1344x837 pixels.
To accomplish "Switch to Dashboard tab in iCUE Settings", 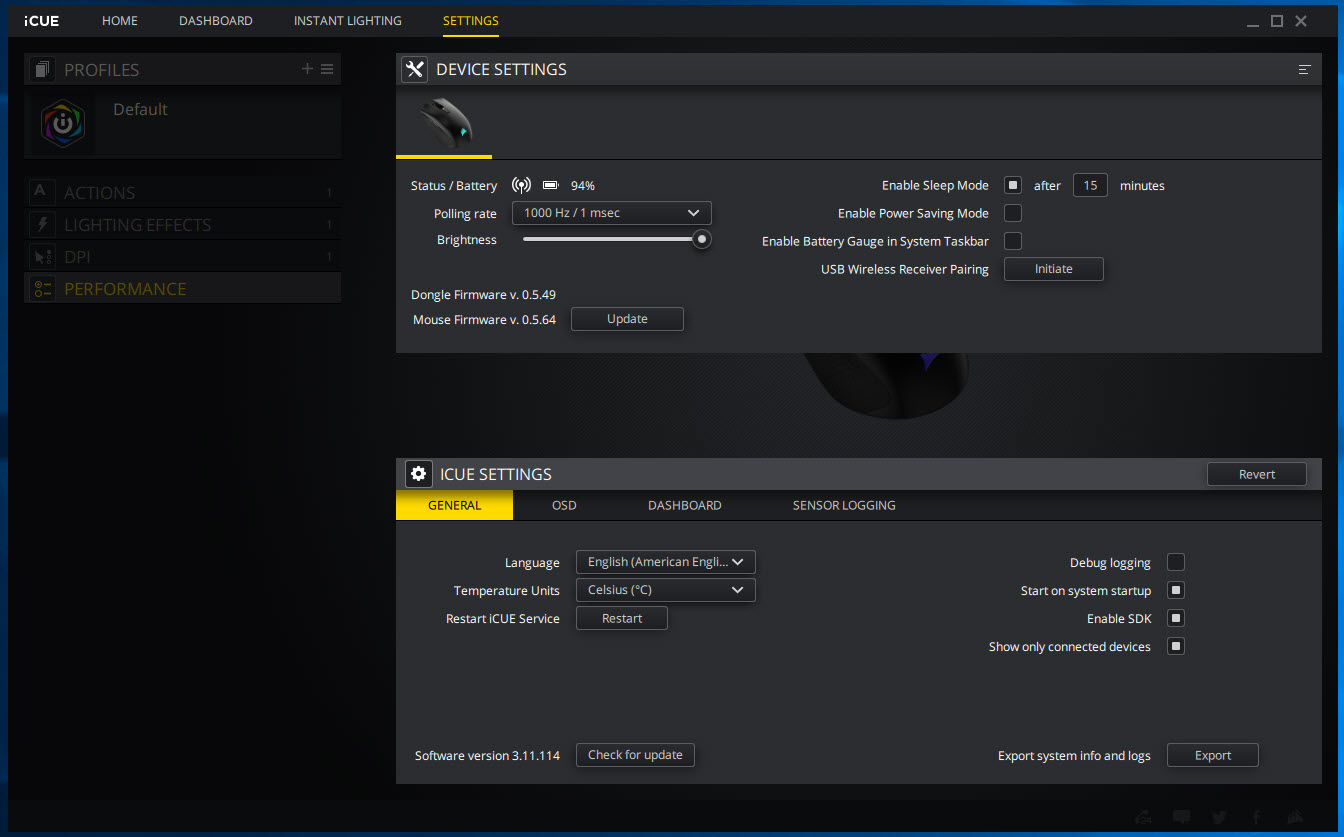I will [x=685, y=505].
